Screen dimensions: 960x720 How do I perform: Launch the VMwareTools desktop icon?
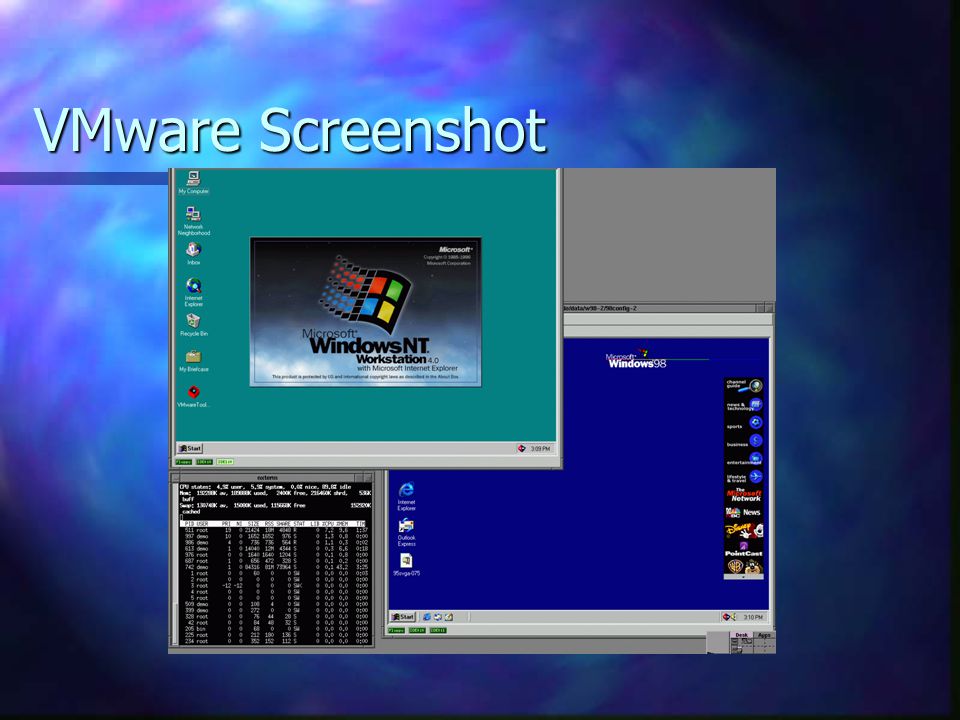(193, 397)
